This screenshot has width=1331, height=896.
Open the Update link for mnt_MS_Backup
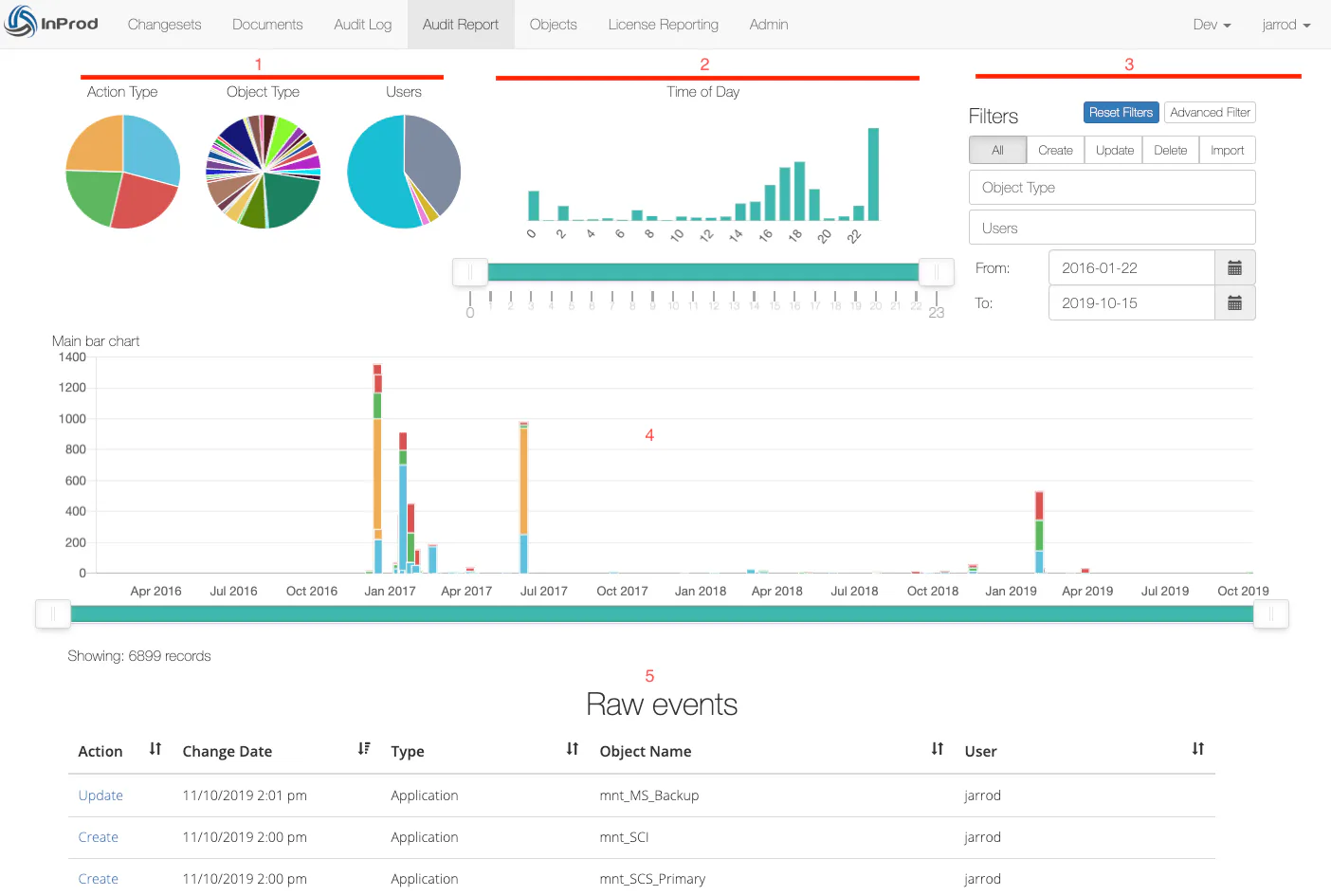click(x=100, y=795)
